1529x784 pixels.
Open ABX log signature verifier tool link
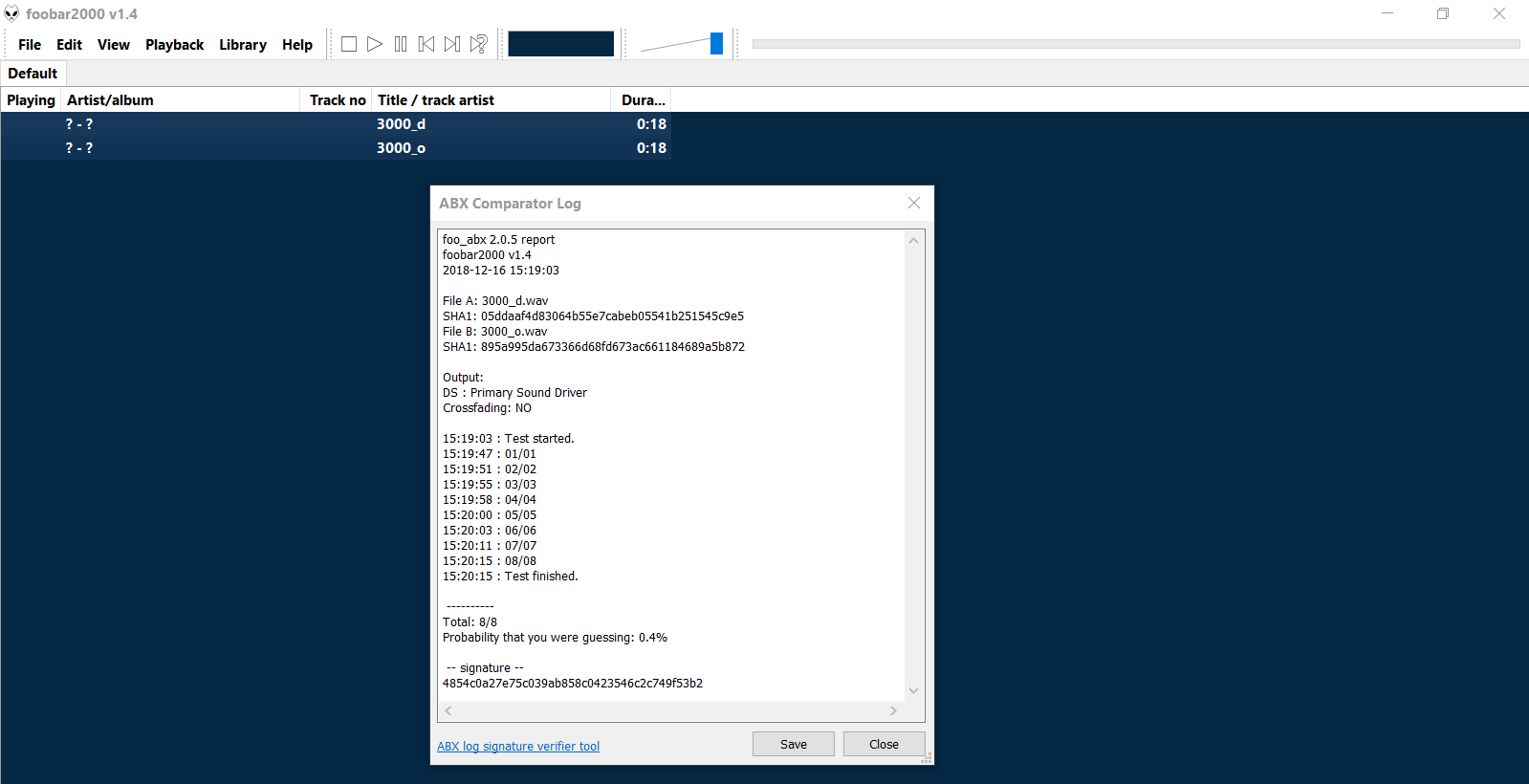[x=518, y=747]
